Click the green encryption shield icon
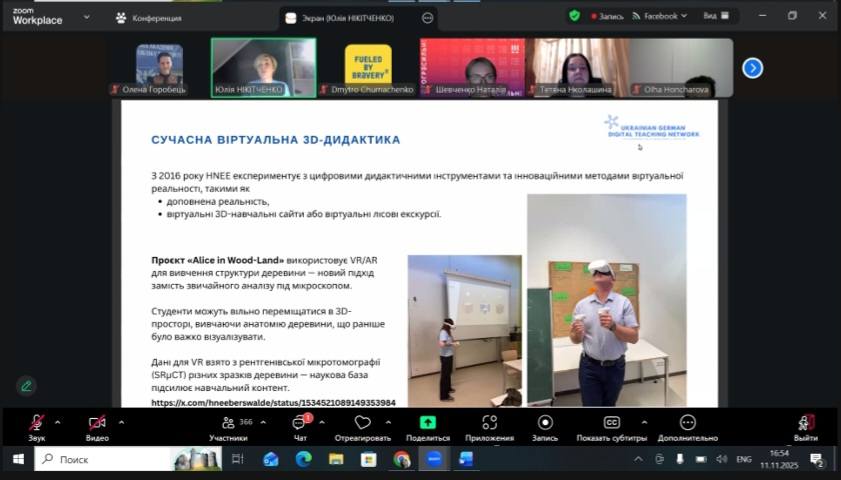Viewport: 841px width, 480px height. tap(574, 16)
